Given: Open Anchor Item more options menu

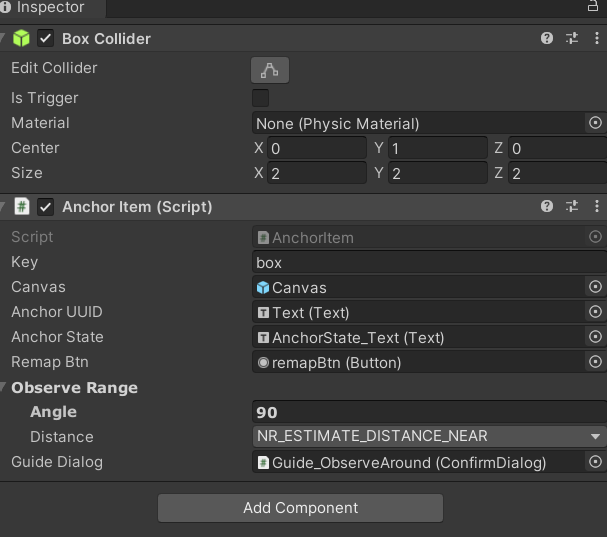Looking at the screenshot, I should click(x=596, y=207).
